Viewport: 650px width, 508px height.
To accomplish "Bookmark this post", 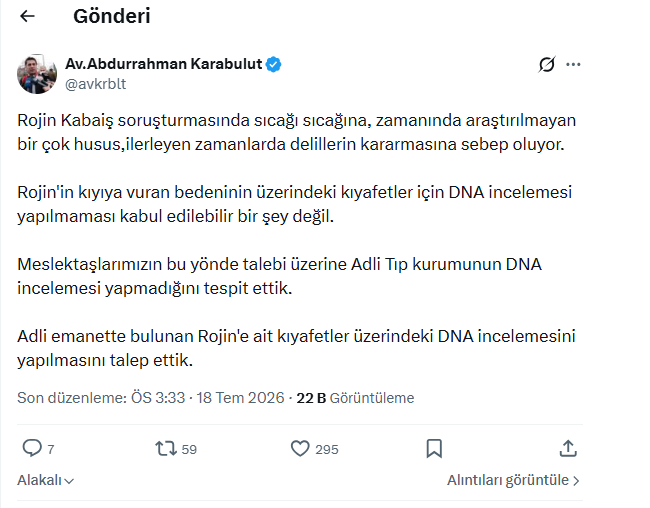I will pyautogui.click(x=434, y=449).
